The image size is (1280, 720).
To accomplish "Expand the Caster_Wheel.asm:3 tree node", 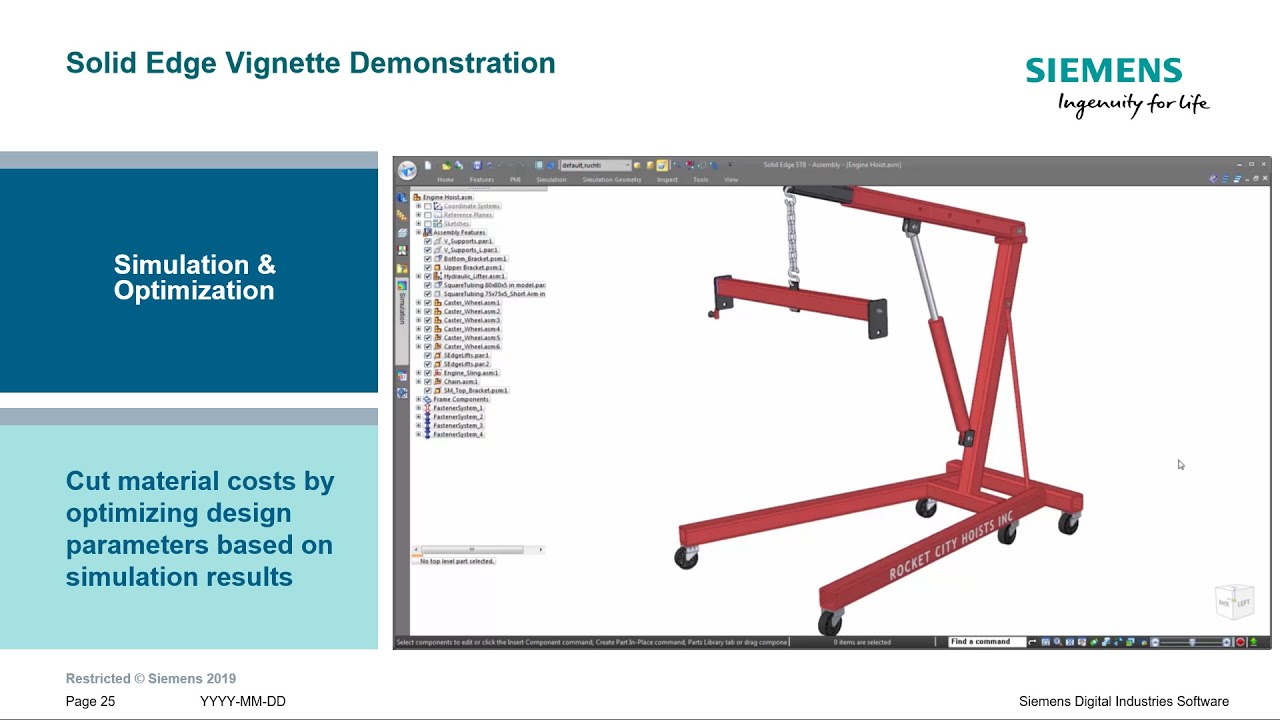I will 418,320.
